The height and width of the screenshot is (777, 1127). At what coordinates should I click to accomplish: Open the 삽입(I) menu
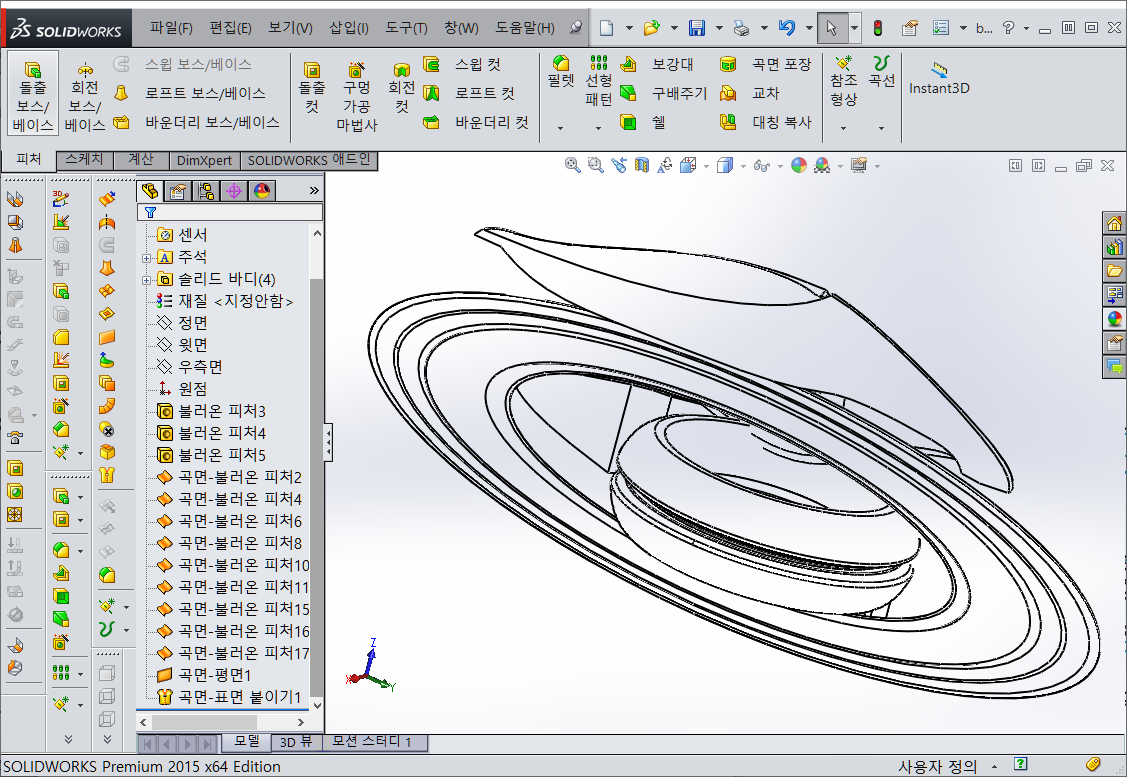tap(349, 28)
